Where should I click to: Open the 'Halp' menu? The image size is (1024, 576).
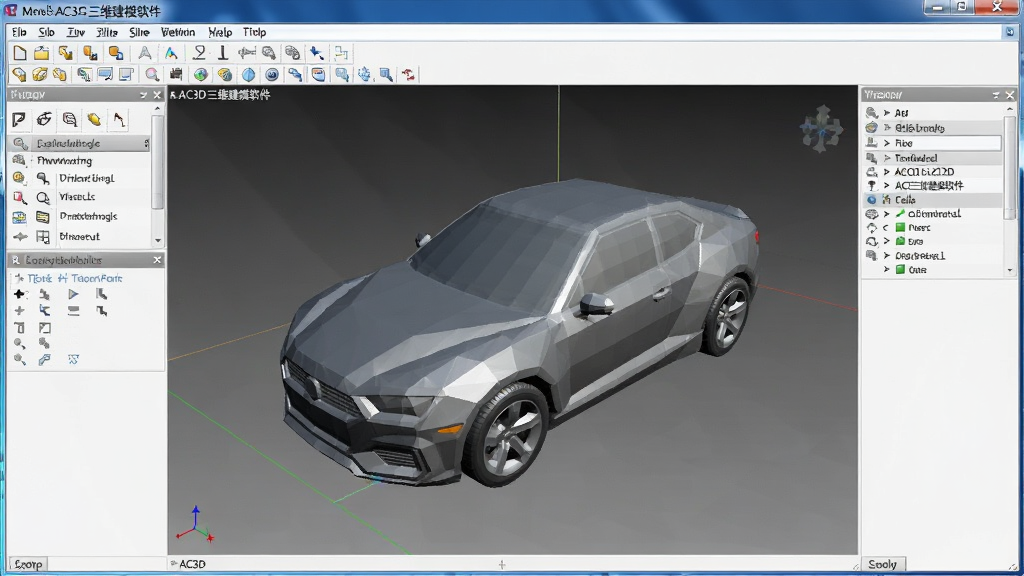point(220,32)
